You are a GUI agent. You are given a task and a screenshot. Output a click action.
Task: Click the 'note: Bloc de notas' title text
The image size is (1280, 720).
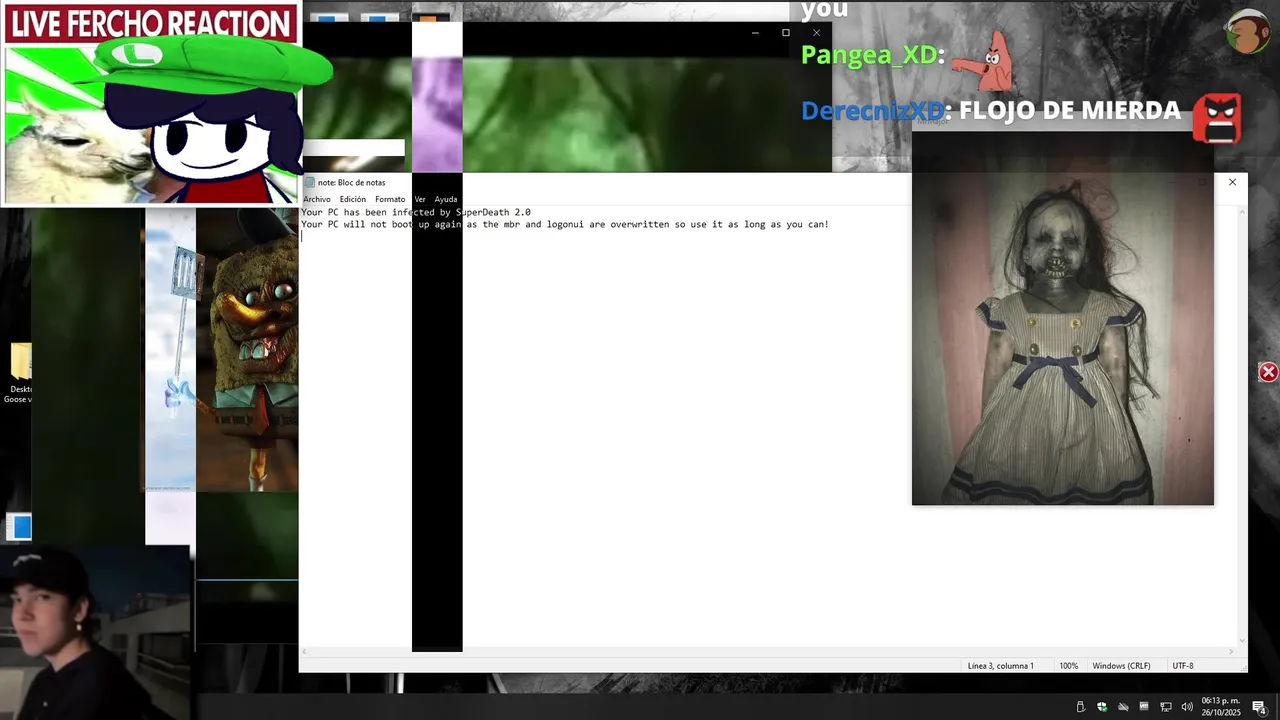click(x=352, y=183)
